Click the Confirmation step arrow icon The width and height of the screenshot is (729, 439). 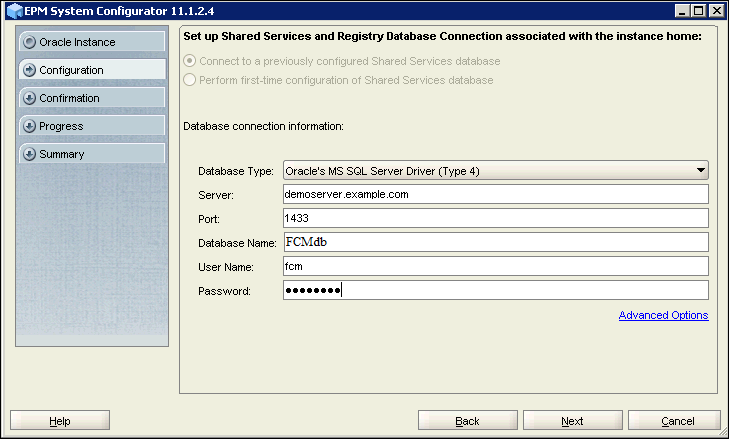pyautogui.click(x=29, y=99)
